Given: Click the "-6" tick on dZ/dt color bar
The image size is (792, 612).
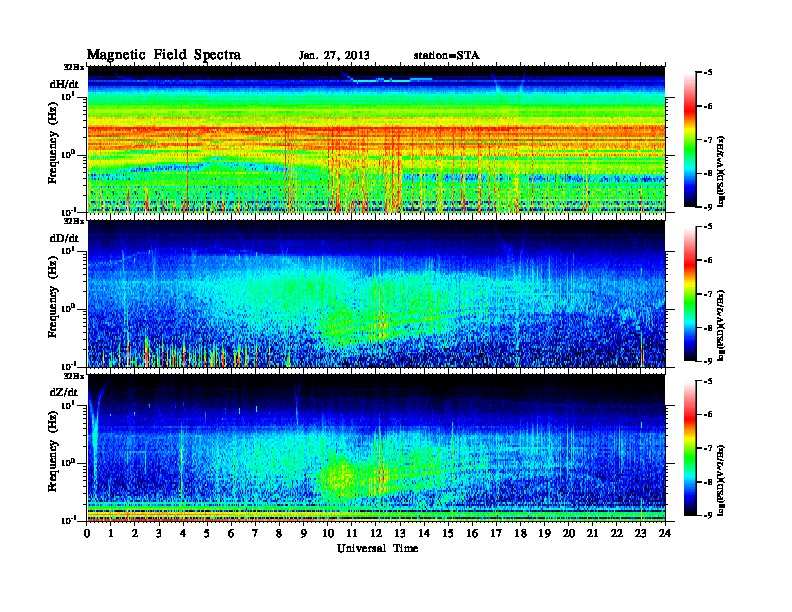Looking at the screenshot, I should [x=708, y=414].
